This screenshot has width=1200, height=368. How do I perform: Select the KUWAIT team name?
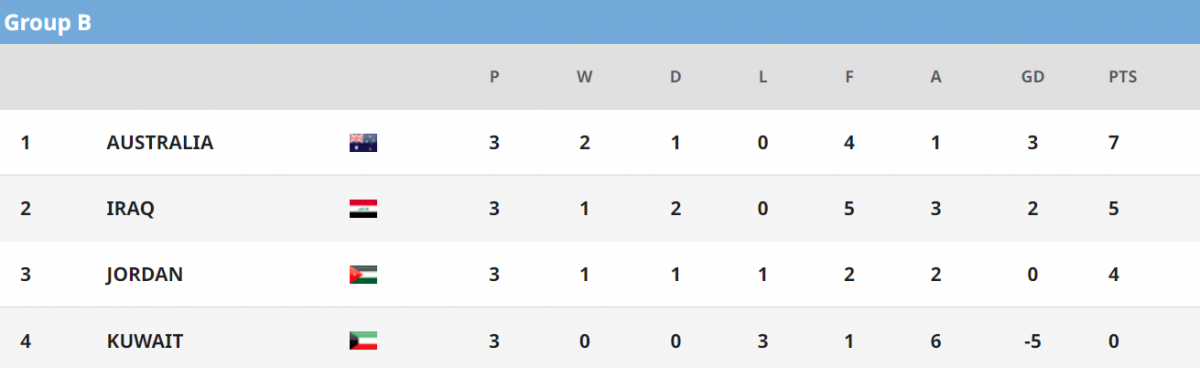[x=144, y=340]
